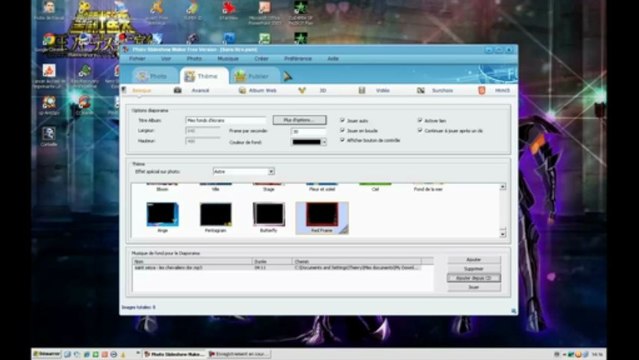Click the Vidéo film strip icon
The height and width of the screenshot is (360, 639).
[x=361, y=90]
